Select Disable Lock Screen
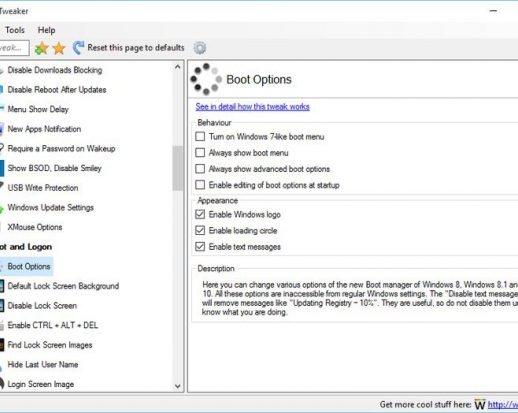 point(42,305)
